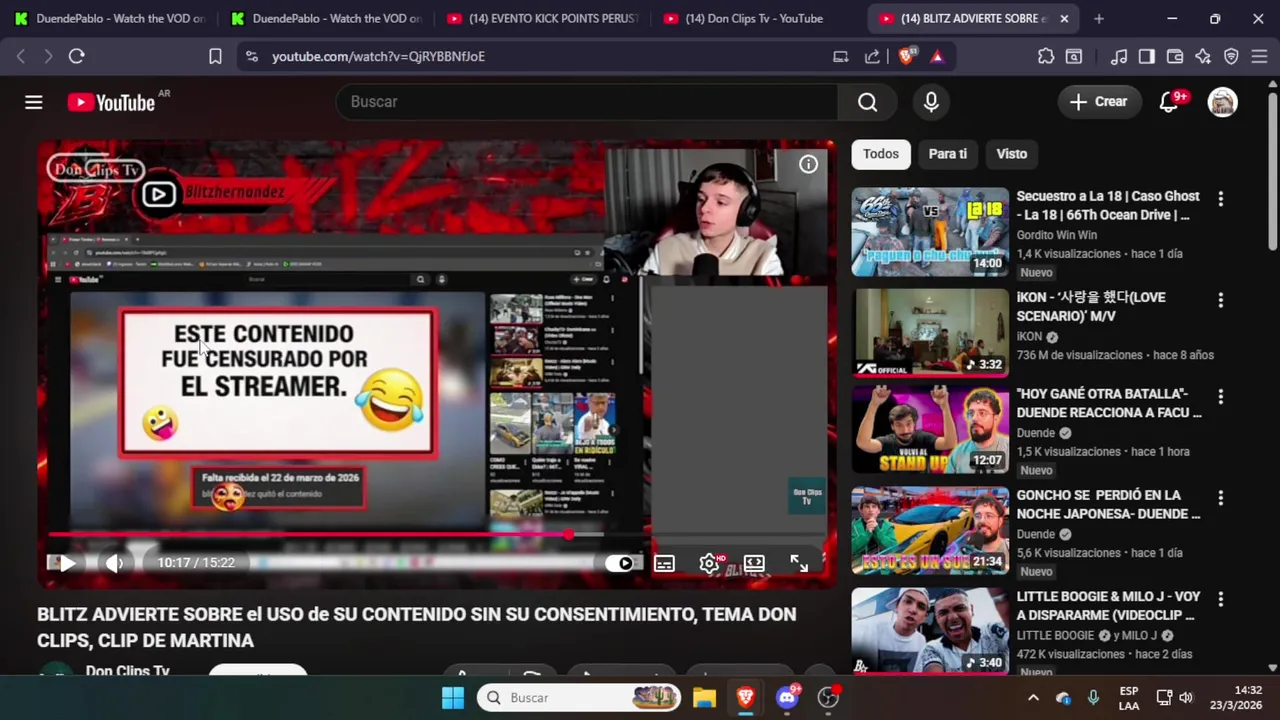
Task: Open the YouTube hamburger guide menu
Action: (x=34, y=102)
